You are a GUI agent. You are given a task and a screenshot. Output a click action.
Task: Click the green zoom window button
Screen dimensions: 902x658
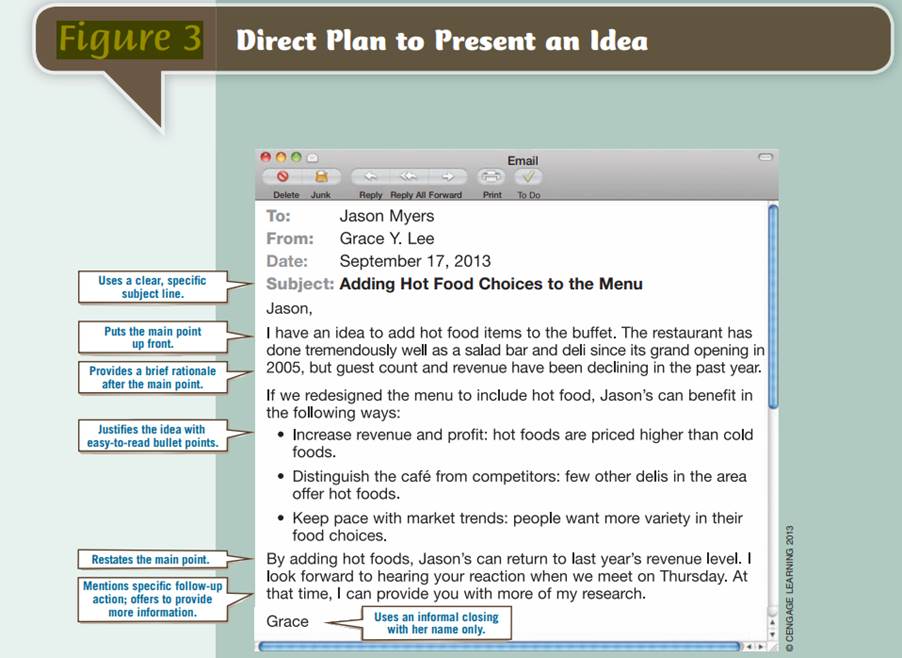(296, 157)
